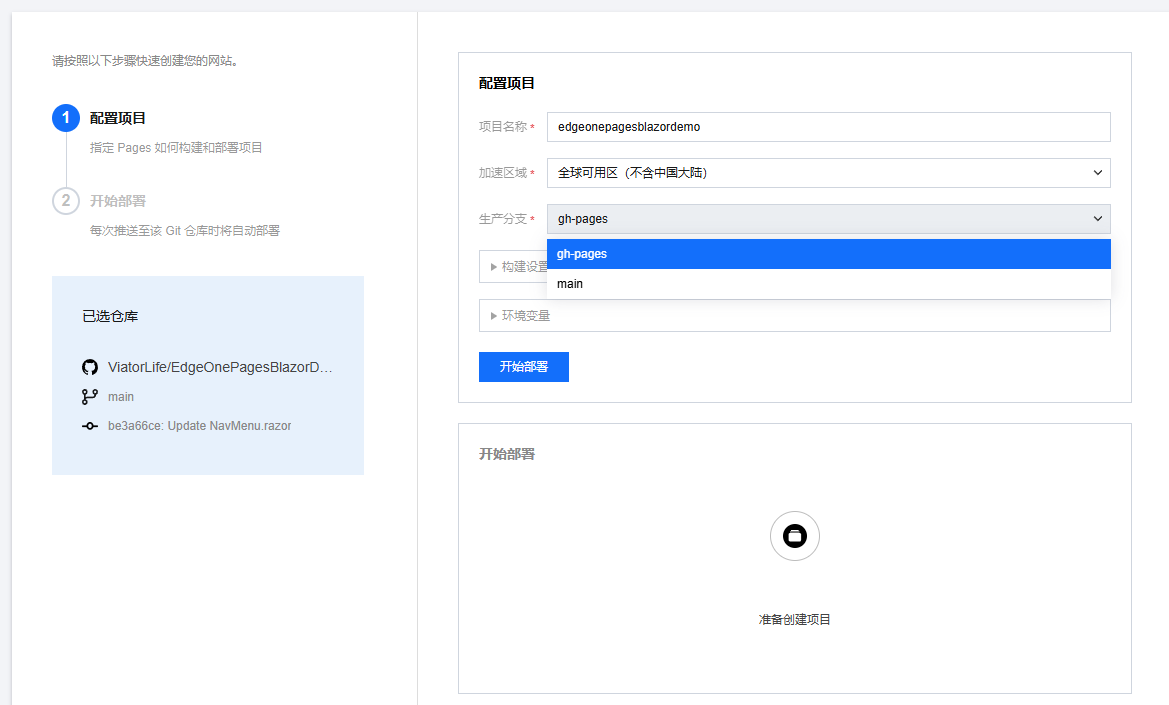
Task: Click the commit icon beside be3a66ce
Action: 89,425
